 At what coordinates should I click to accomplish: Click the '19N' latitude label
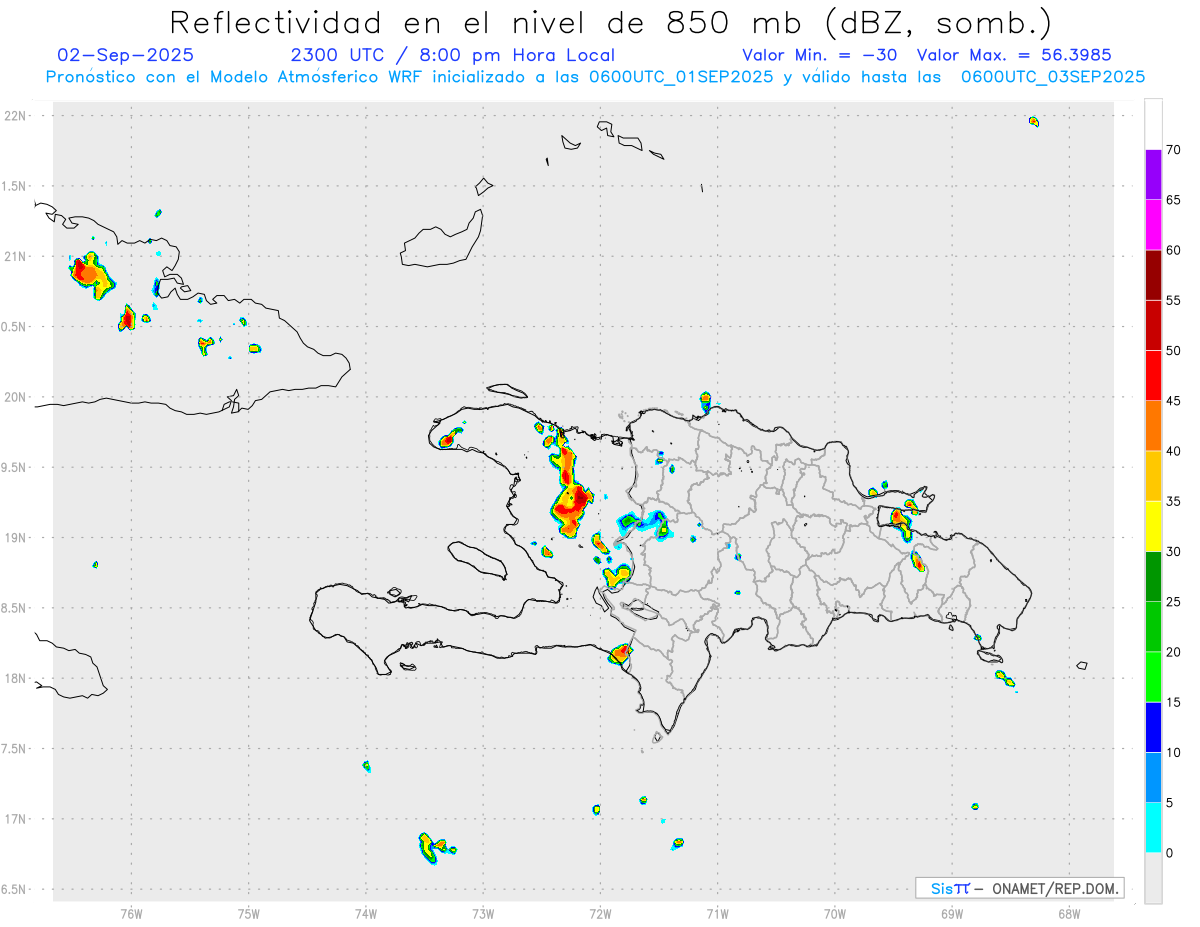[17, 537]
